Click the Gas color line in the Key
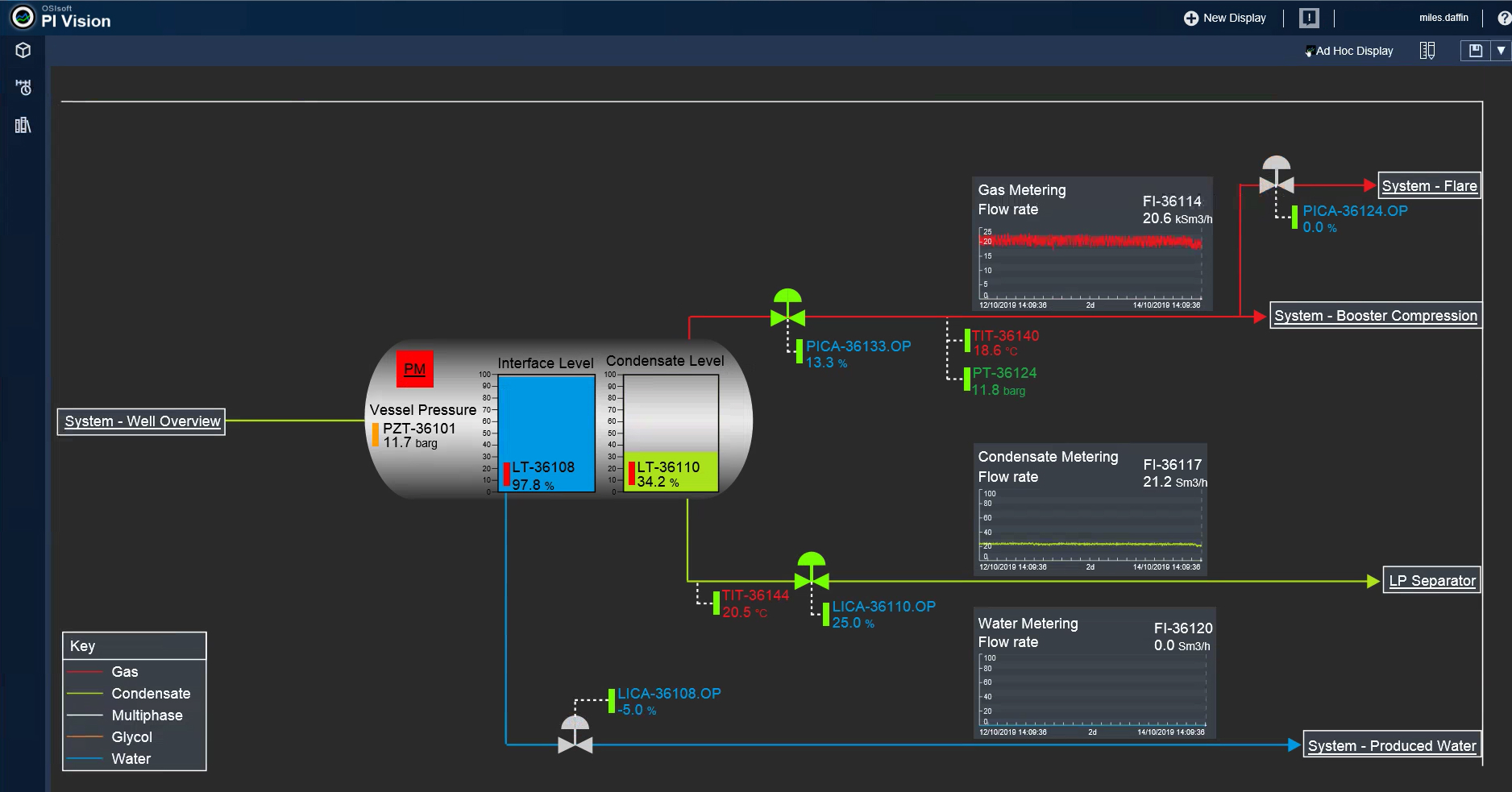Viewport: 1512px width, 792px height. pos(85,671)
